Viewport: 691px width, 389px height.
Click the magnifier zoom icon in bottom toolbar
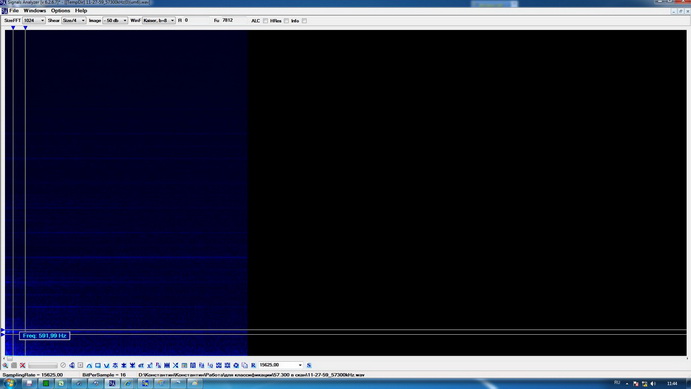pyautogui.click(x=5, y=365)
